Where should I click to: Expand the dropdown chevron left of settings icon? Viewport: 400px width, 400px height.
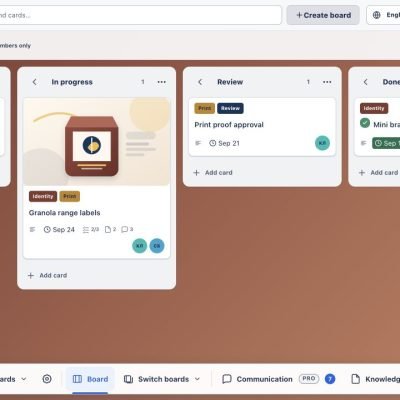24,379
